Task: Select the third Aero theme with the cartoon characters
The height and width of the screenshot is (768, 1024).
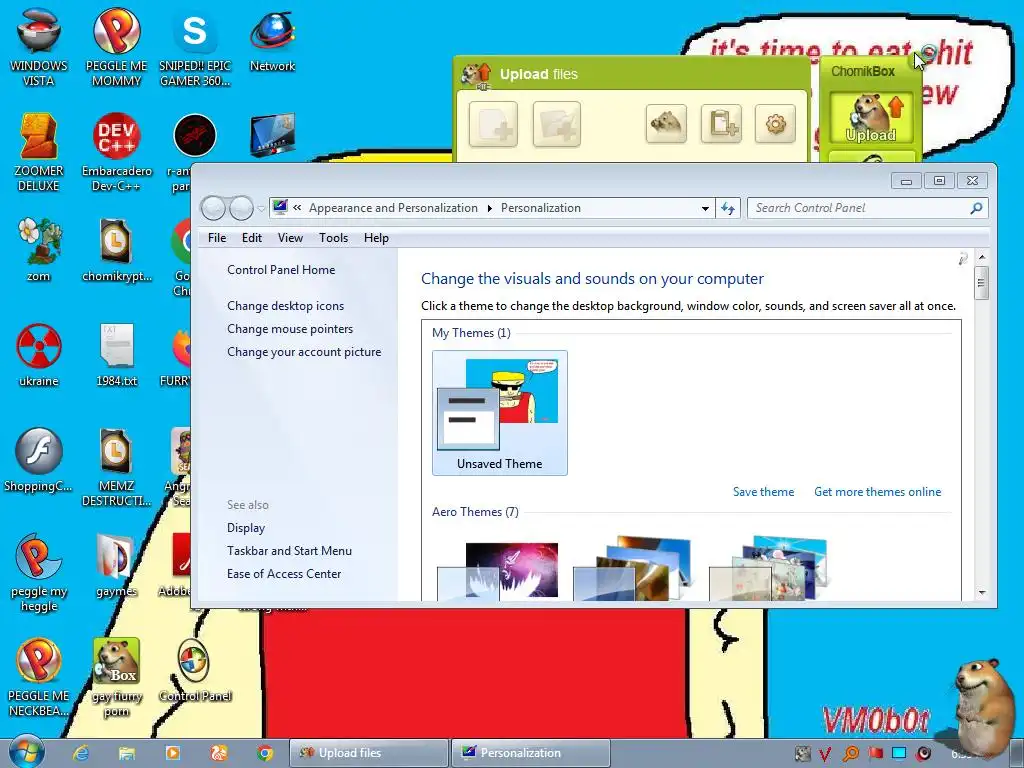Action: coord(768,568)
